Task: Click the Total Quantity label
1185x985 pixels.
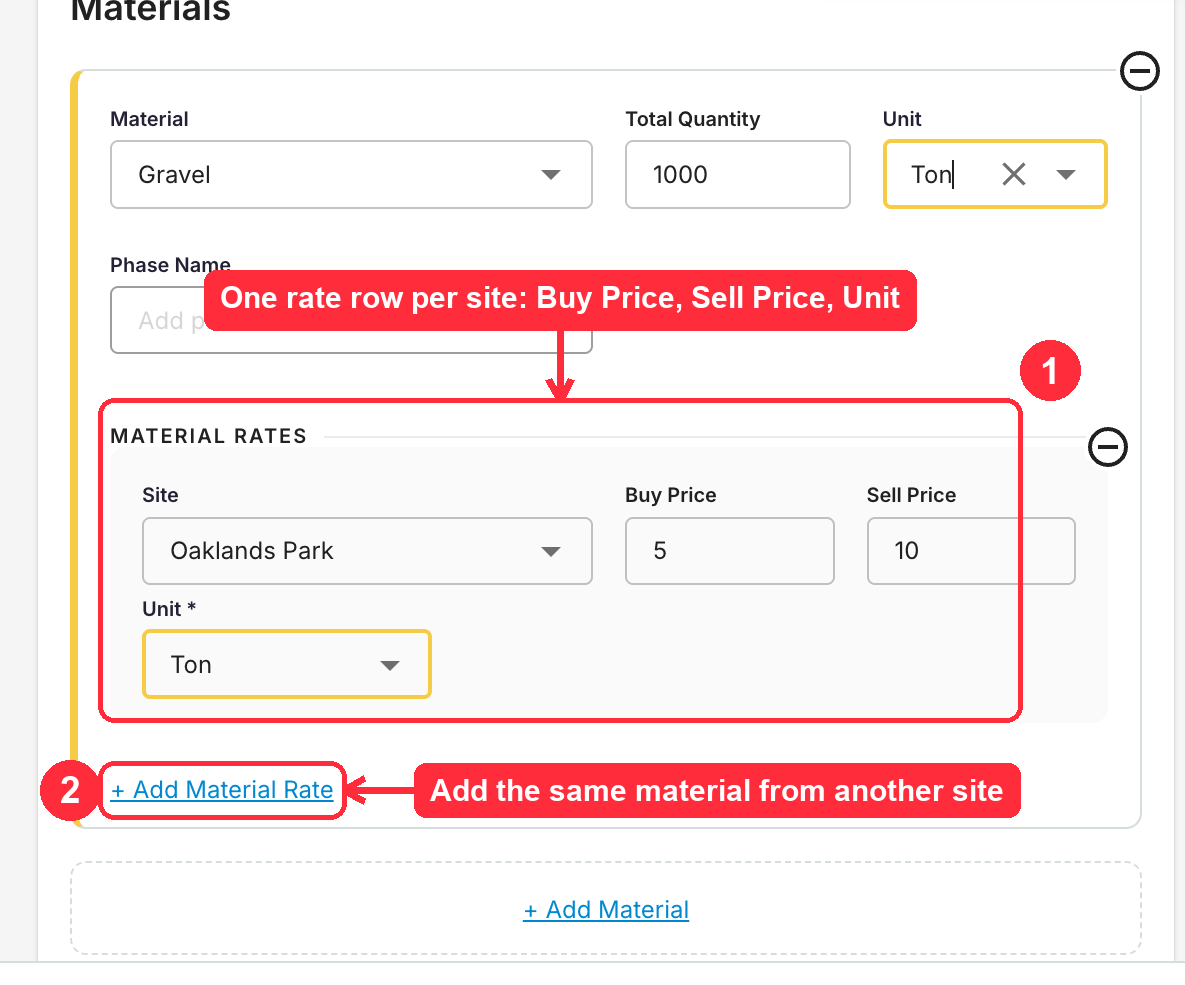Action: pyautogui.click(x=693, y=119)
